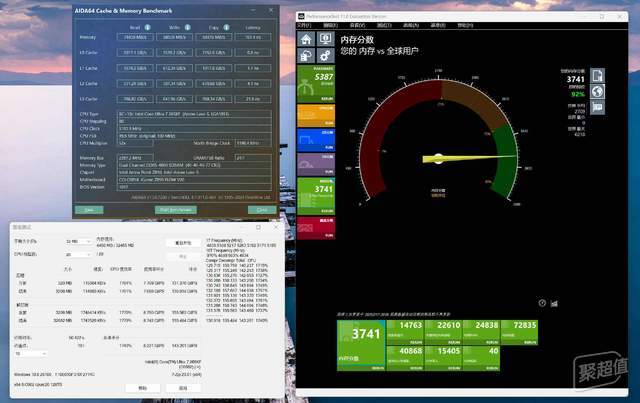Click the Save button in AIDA64
Screen dimensions: 640x403
89,209
